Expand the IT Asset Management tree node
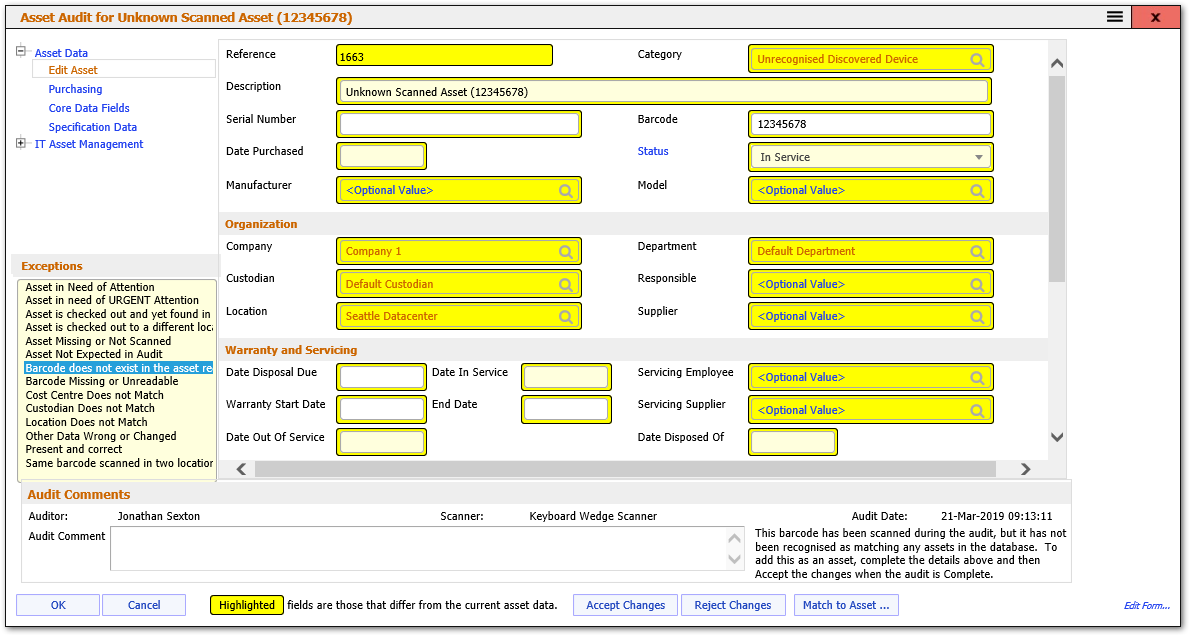The image size is (1190, 636). 19,143
